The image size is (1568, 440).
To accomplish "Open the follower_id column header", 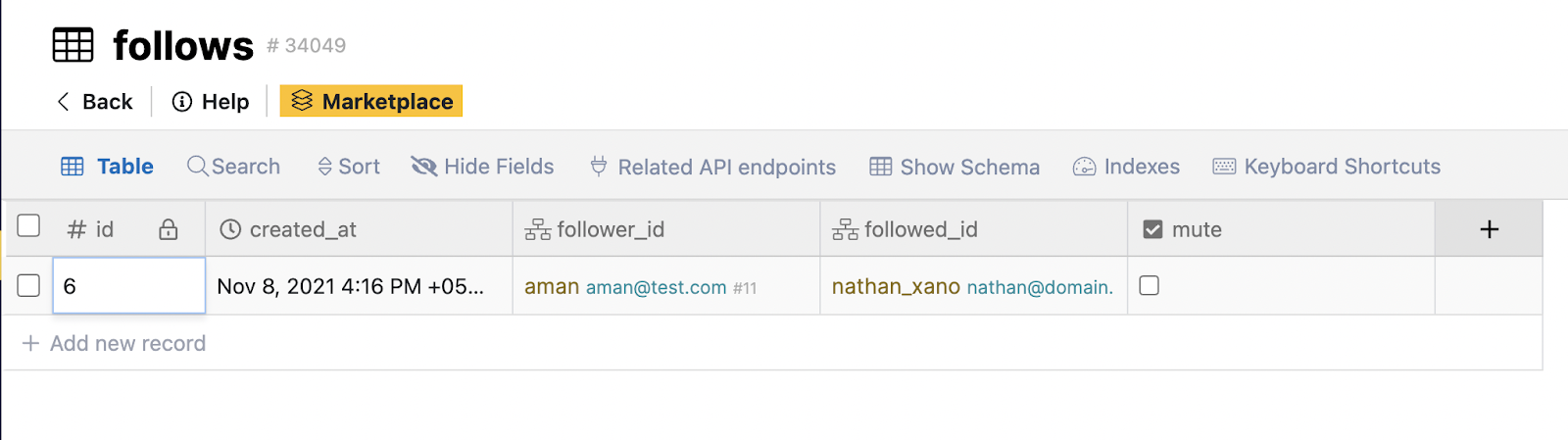I will pyautogui.click(x=610, y=229).
